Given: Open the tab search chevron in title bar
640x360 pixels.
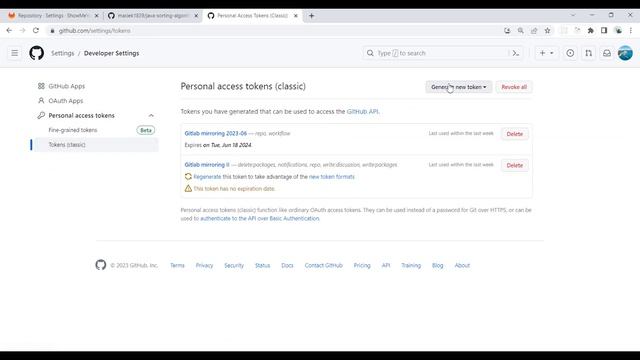Looking at the screenshot, I should pos(573,15).
